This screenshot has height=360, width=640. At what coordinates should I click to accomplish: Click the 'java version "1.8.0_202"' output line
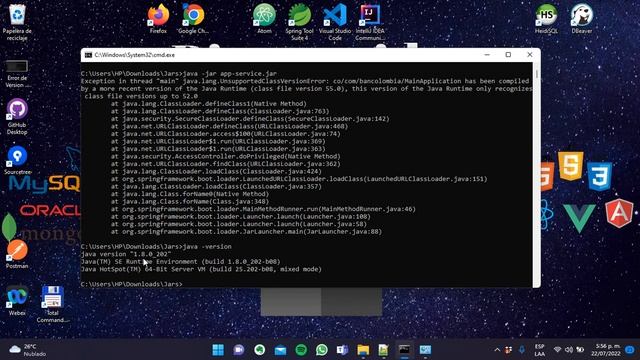click(126, 254)
